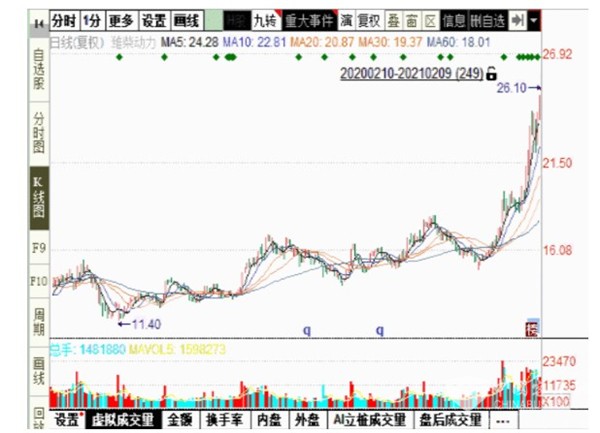The width and height of the screenshot is (600, 433).
Task: Expand the 更多 more periods menu
Action: click(x=121, y=20)
